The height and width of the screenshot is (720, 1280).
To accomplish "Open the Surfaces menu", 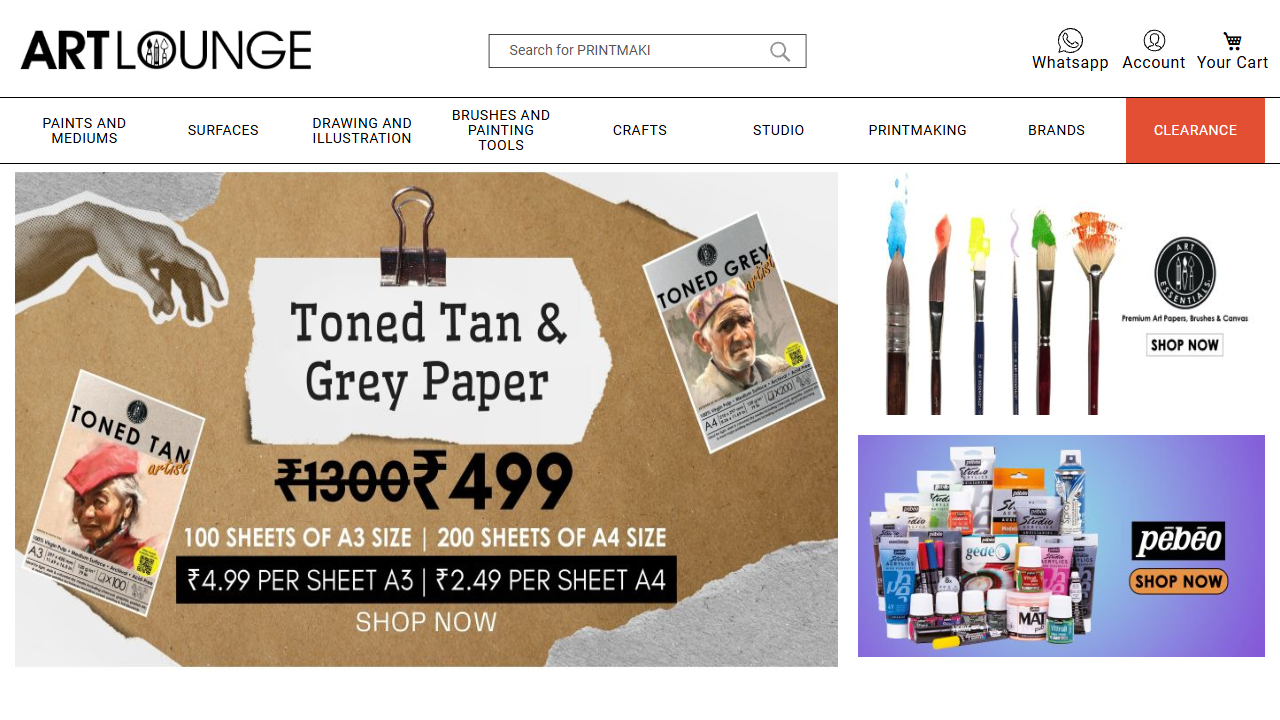I will (x=223, y=130).
